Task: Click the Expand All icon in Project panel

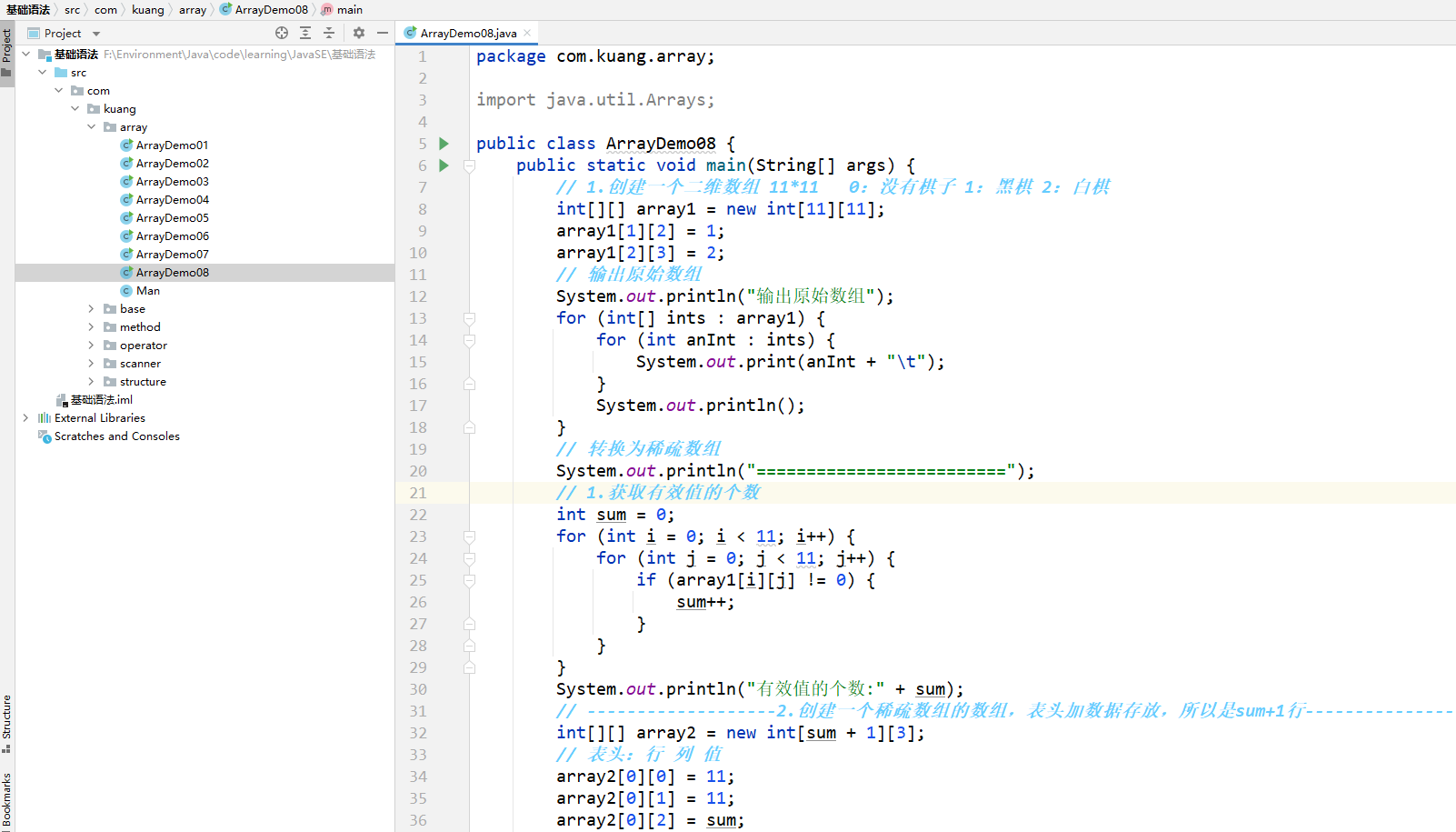Action: 305,33
